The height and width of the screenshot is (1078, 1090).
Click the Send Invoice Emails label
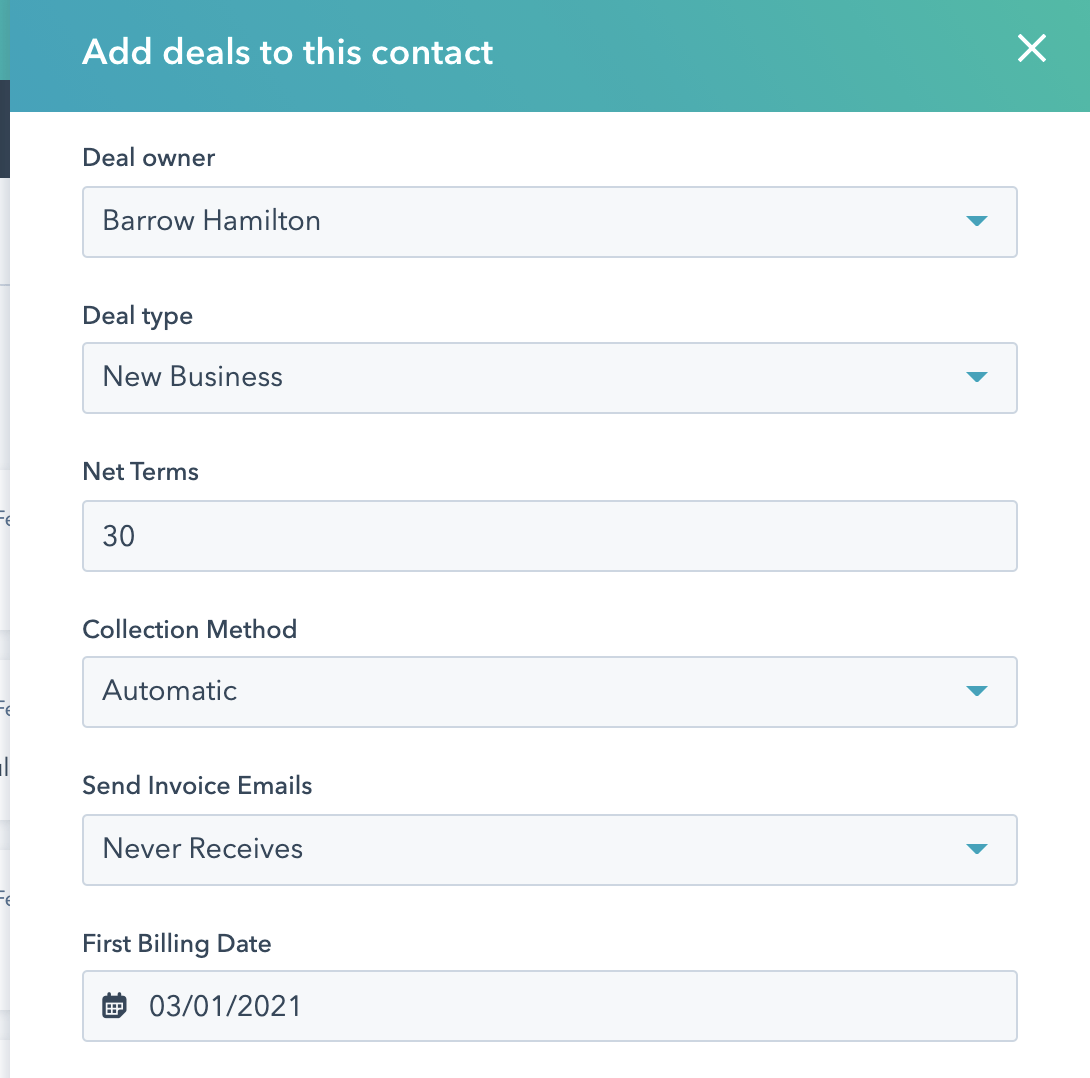click(197, 786)
